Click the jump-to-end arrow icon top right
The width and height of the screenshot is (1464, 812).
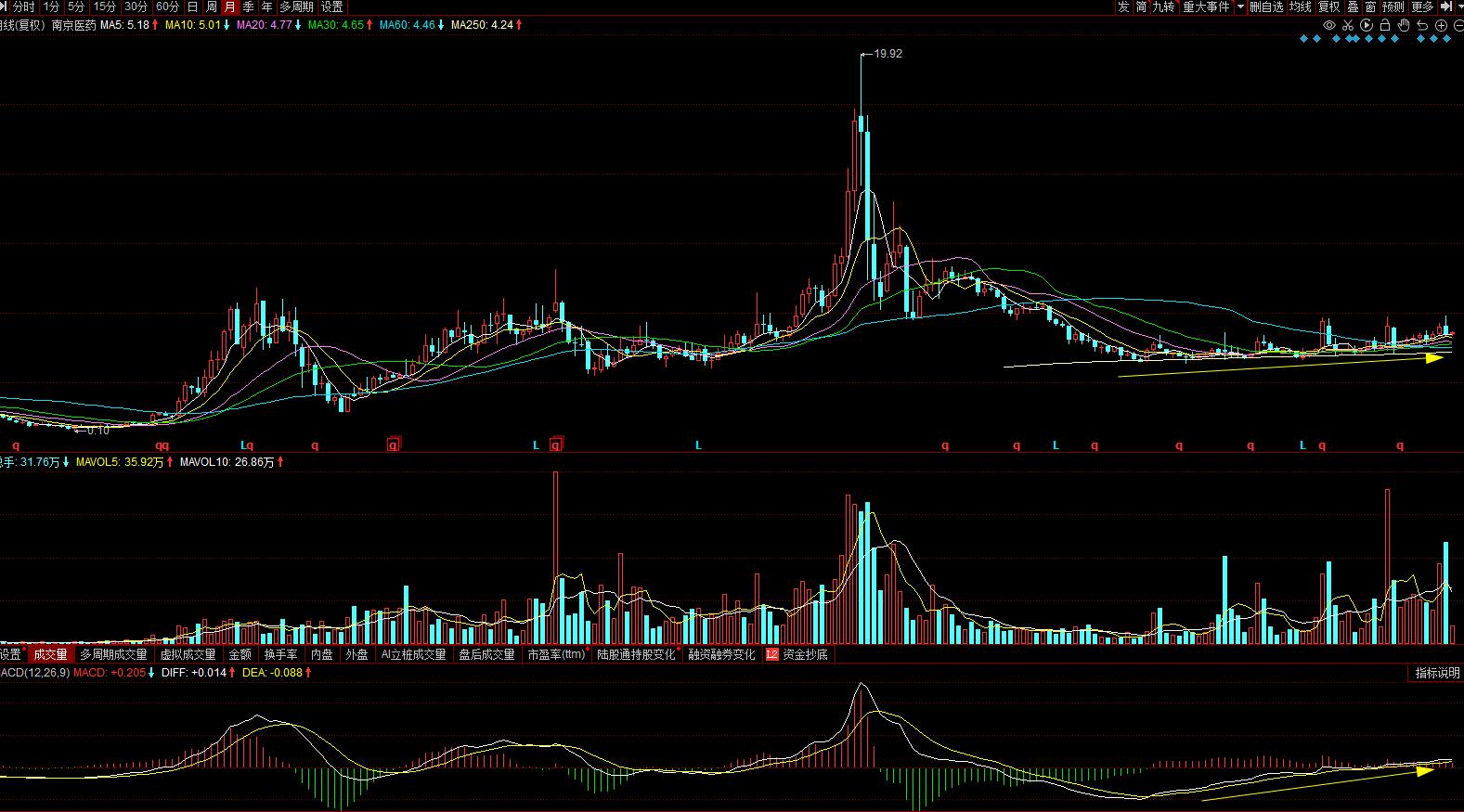[x=1446, y=6]
